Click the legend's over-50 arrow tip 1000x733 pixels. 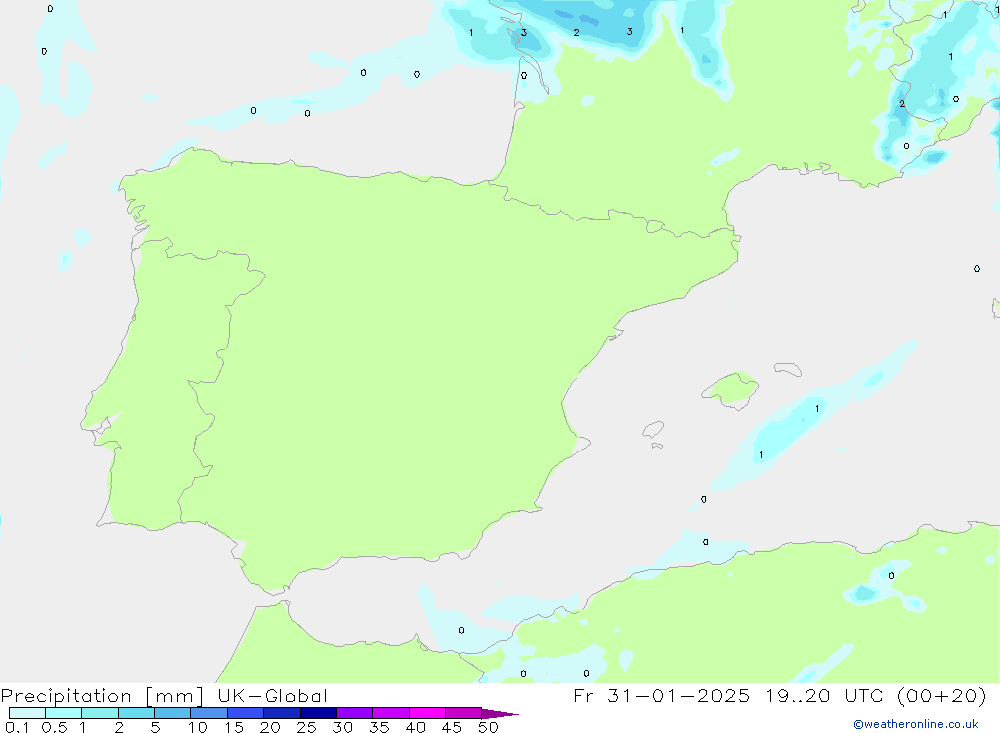click(500, 714)
